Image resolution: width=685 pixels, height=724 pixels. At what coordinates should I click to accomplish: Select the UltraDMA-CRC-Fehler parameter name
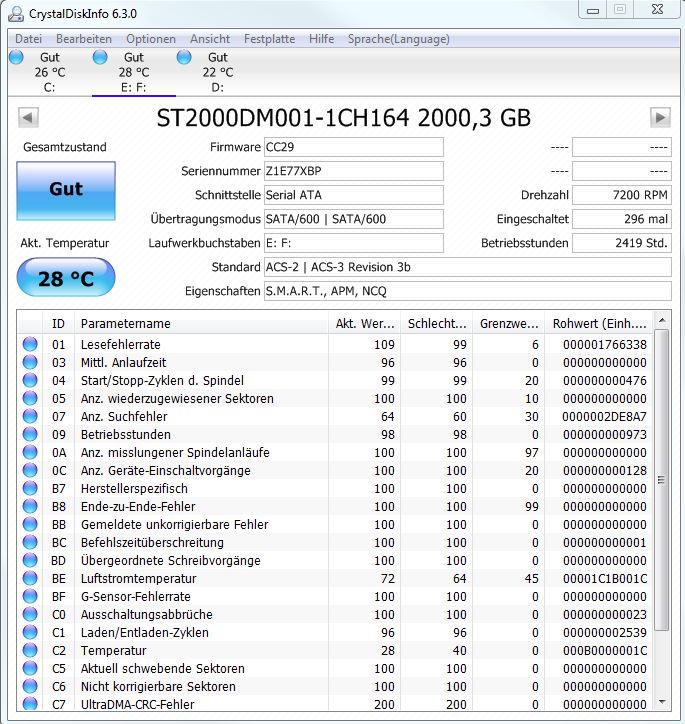(x=138, y=705)
